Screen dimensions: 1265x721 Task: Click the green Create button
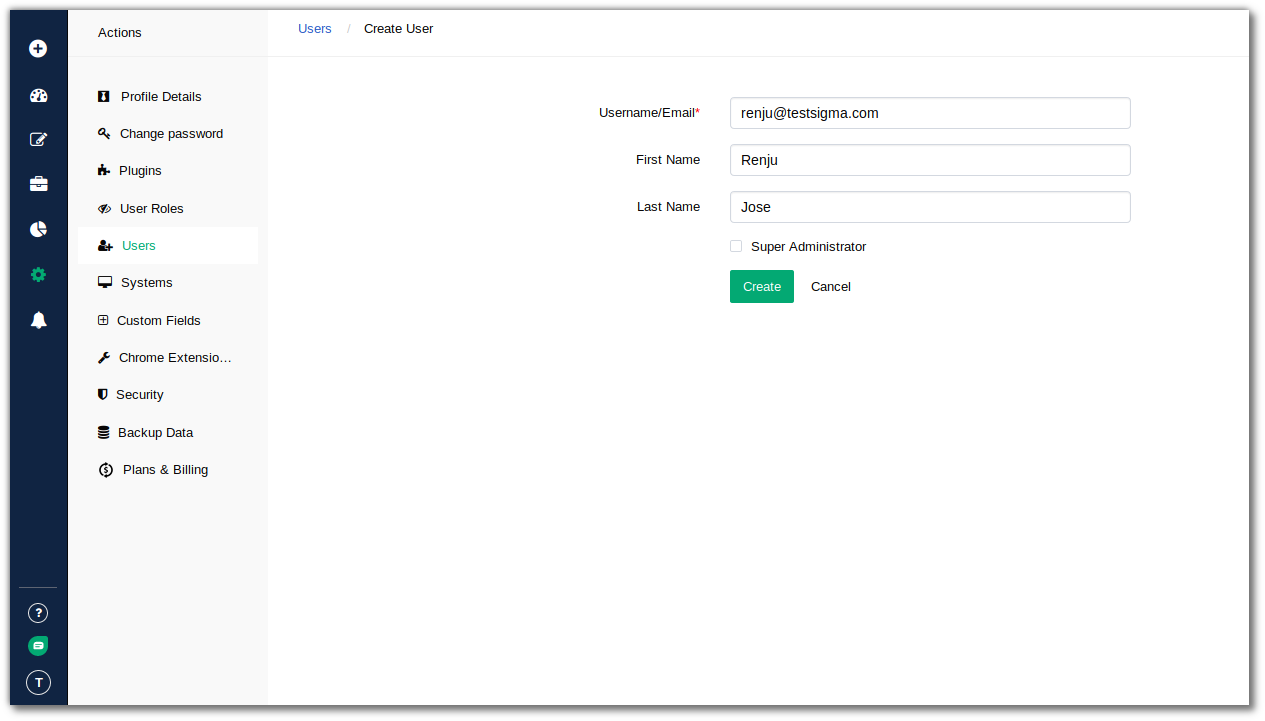(762, 286)
